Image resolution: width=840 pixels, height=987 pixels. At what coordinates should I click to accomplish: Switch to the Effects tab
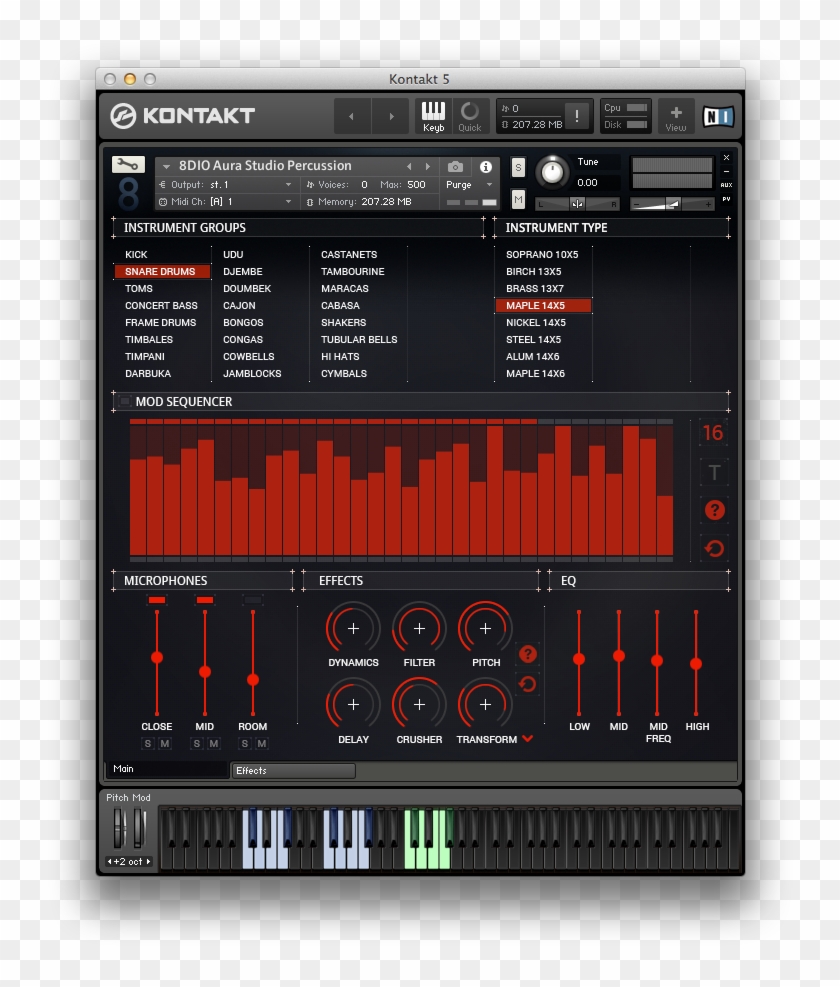click(x=294, y=770)
